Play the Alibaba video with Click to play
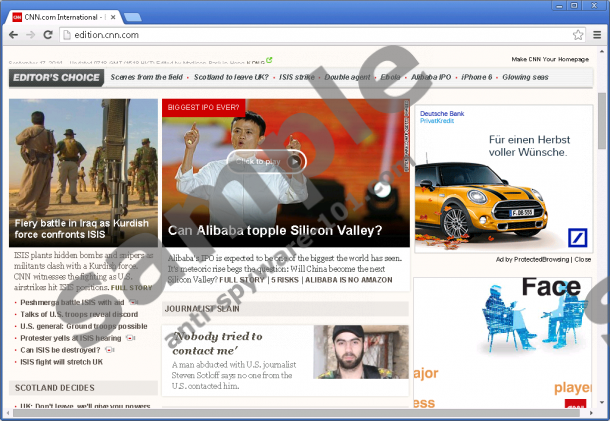The width and height of the screenshot is (610, 421). [265, 161]
